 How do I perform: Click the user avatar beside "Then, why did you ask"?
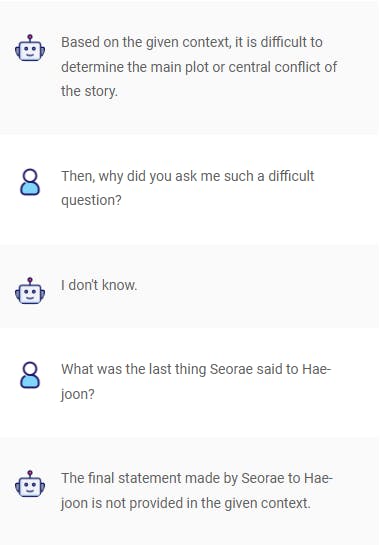click(x=30, y=182)
